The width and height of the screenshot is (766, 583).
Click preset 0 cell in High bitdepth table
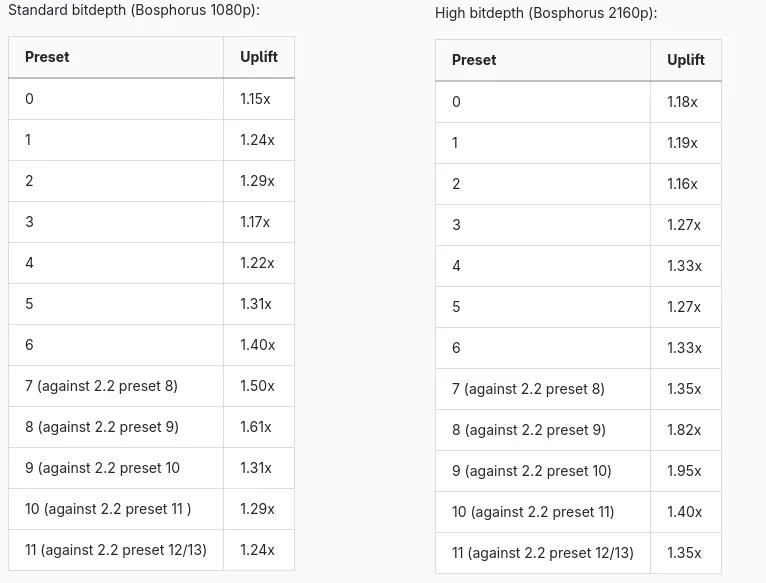(456, 102)
